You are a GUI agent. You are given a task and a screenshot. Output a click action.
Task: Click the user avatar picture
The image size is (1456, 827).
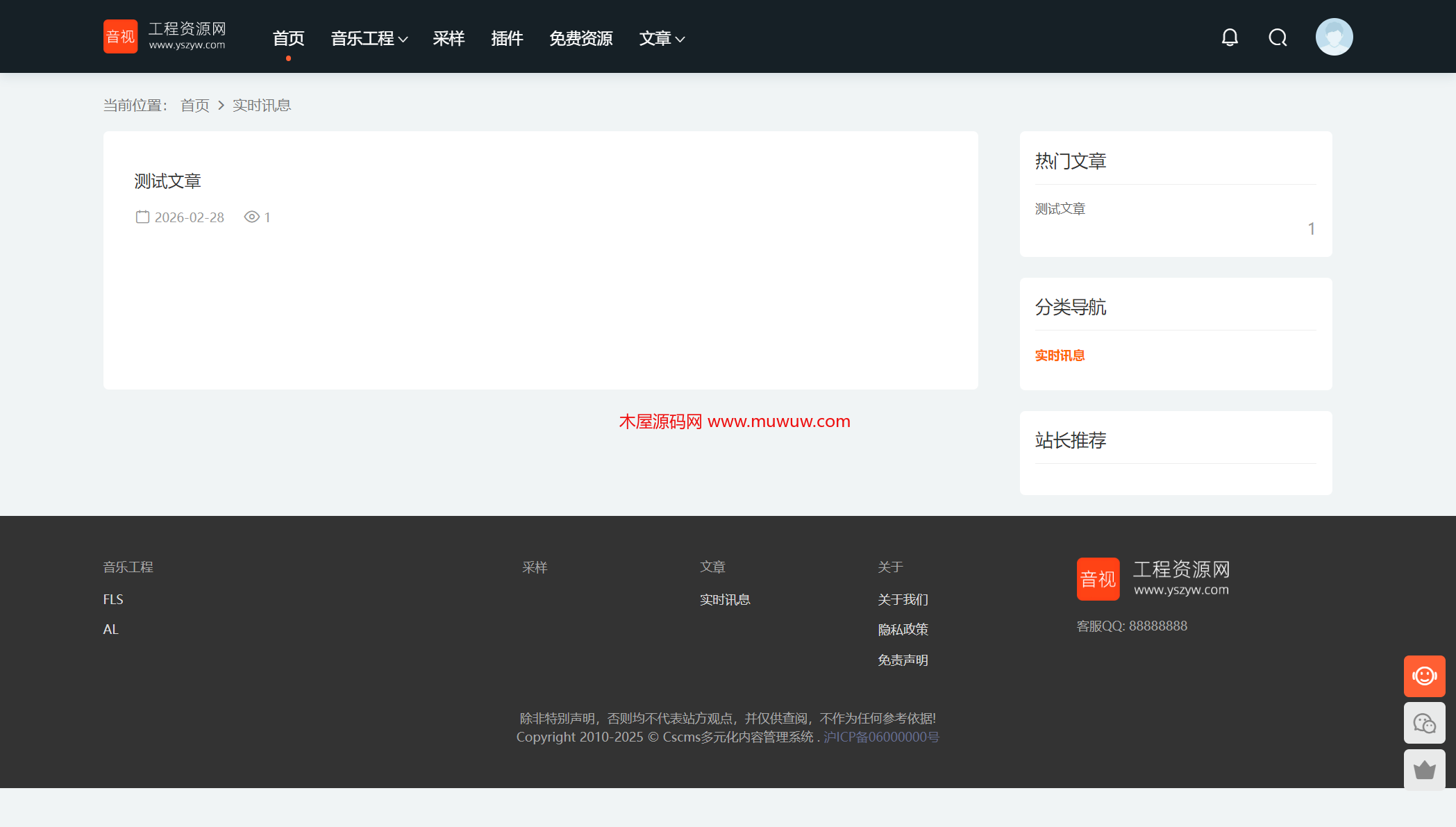tap(1334, 37)
